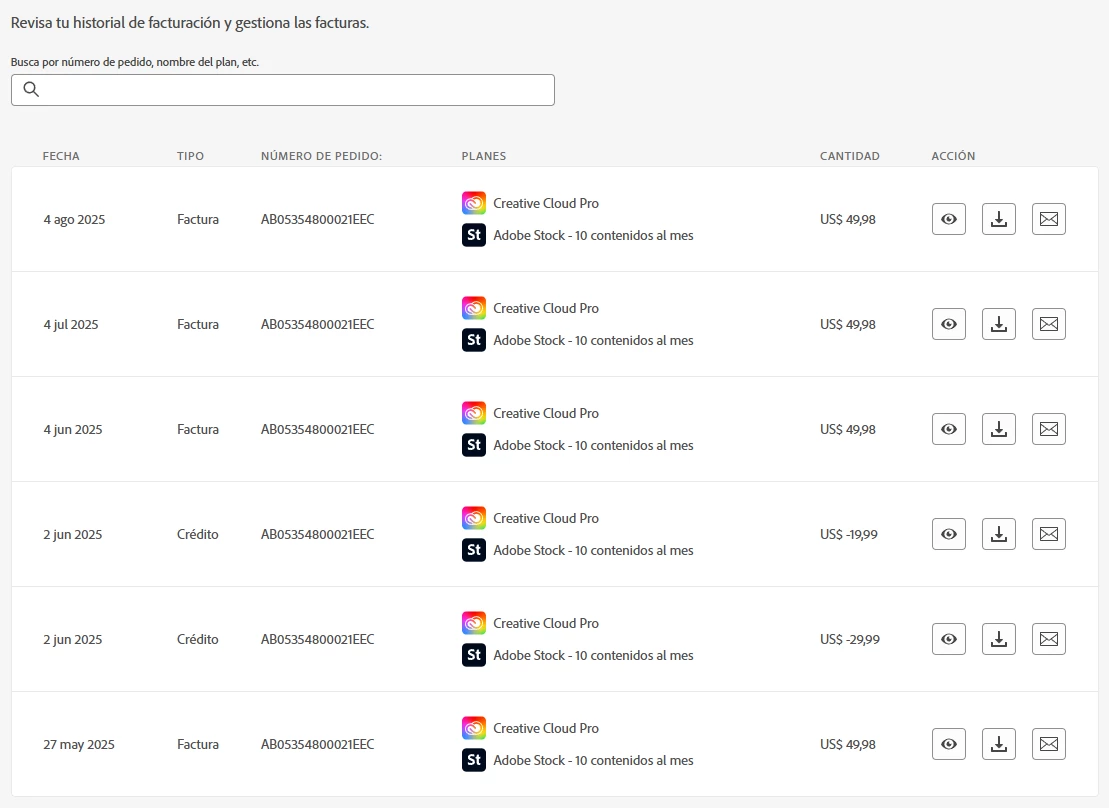
Task: Click 'Crédito' in the US$ -29,99 row
Action: pos(197,639)
